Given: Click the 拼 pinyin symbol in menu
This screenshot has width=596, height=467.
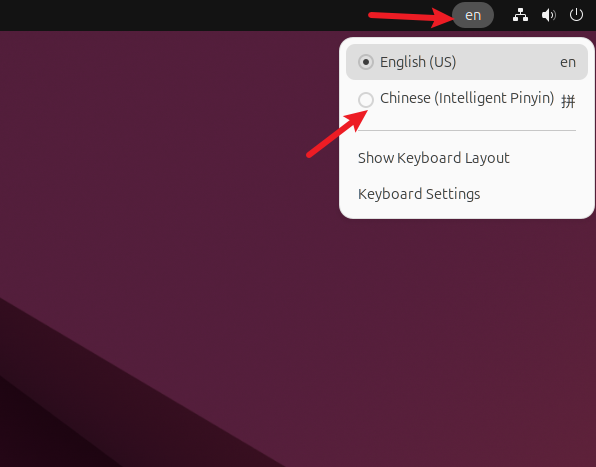Looking at the screenshot, I should tap(568, 101).
